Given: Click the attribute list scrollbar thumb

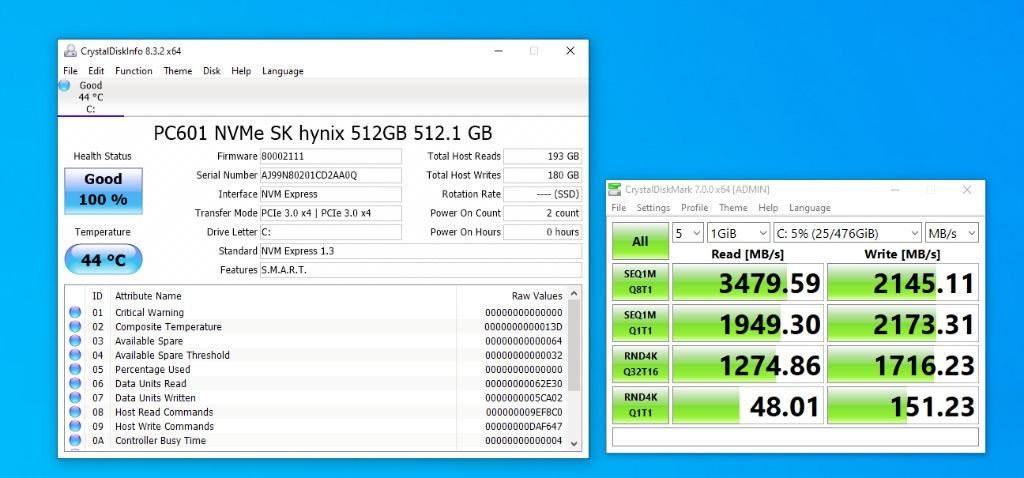Looking at the screenshot, I should click(574, 345).
